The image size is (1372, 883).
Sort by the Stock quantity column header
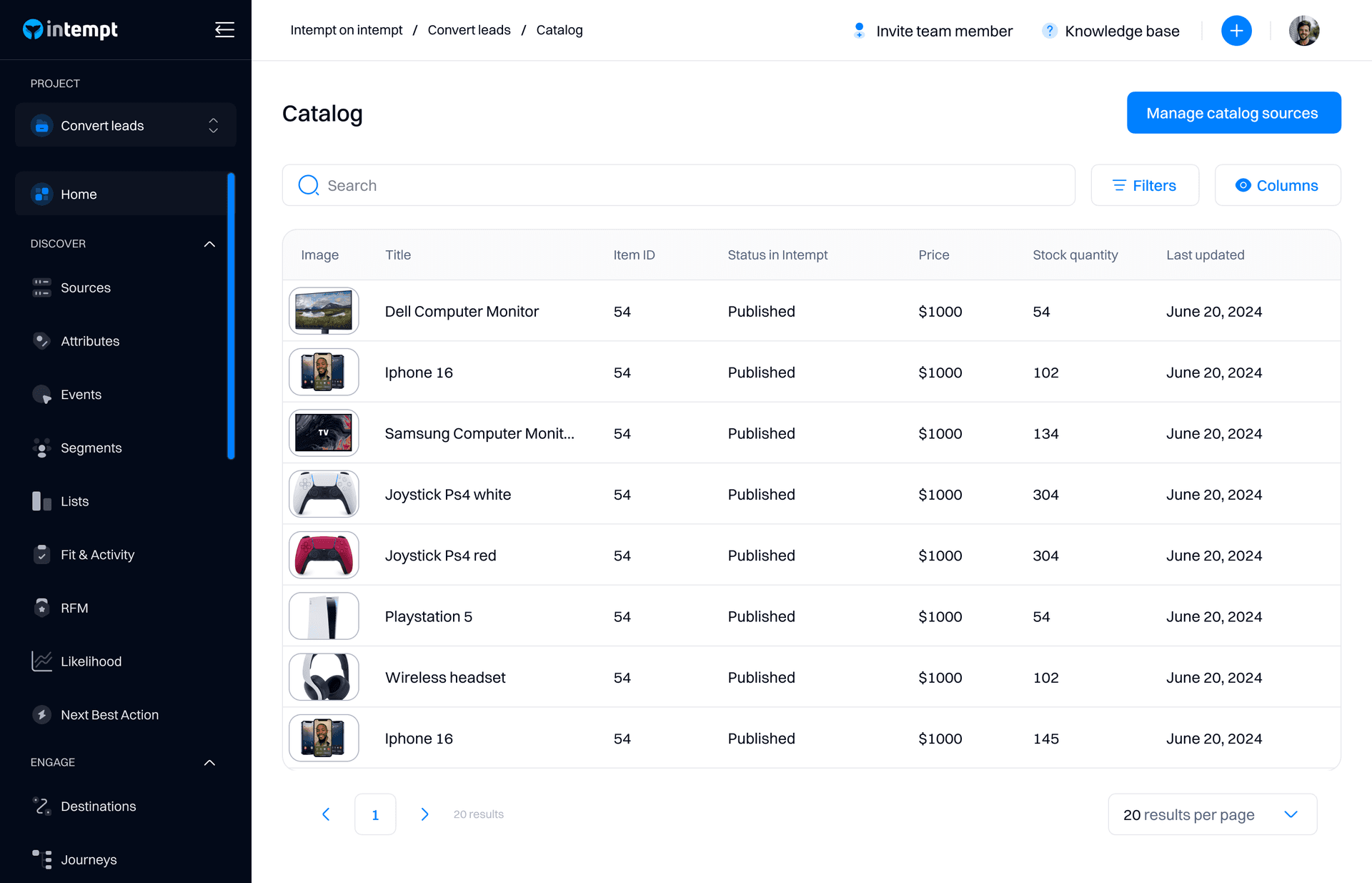tap(1075, 255)
